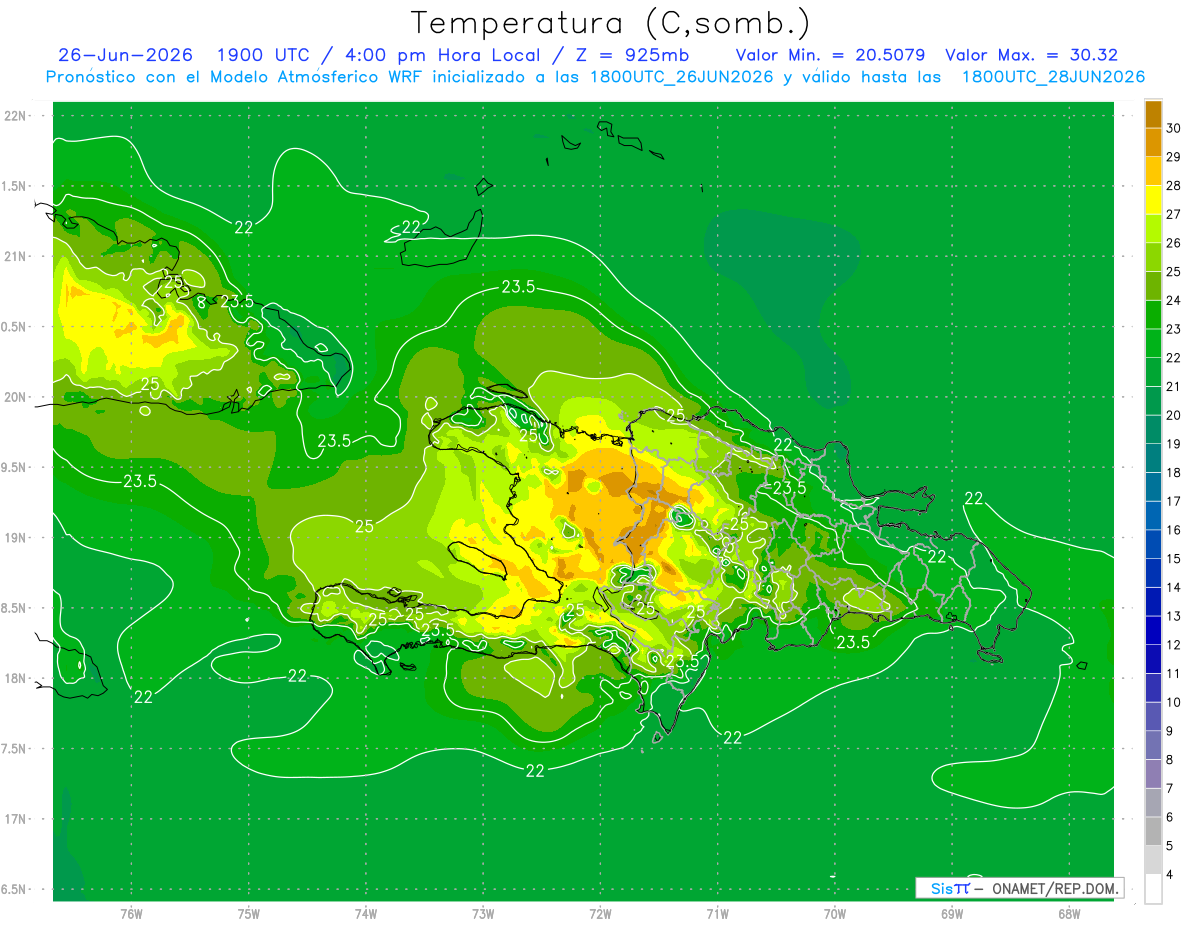Pick the dark orange swatch above 30
Screen dimensions: 1200x927
coord(1153,114)
